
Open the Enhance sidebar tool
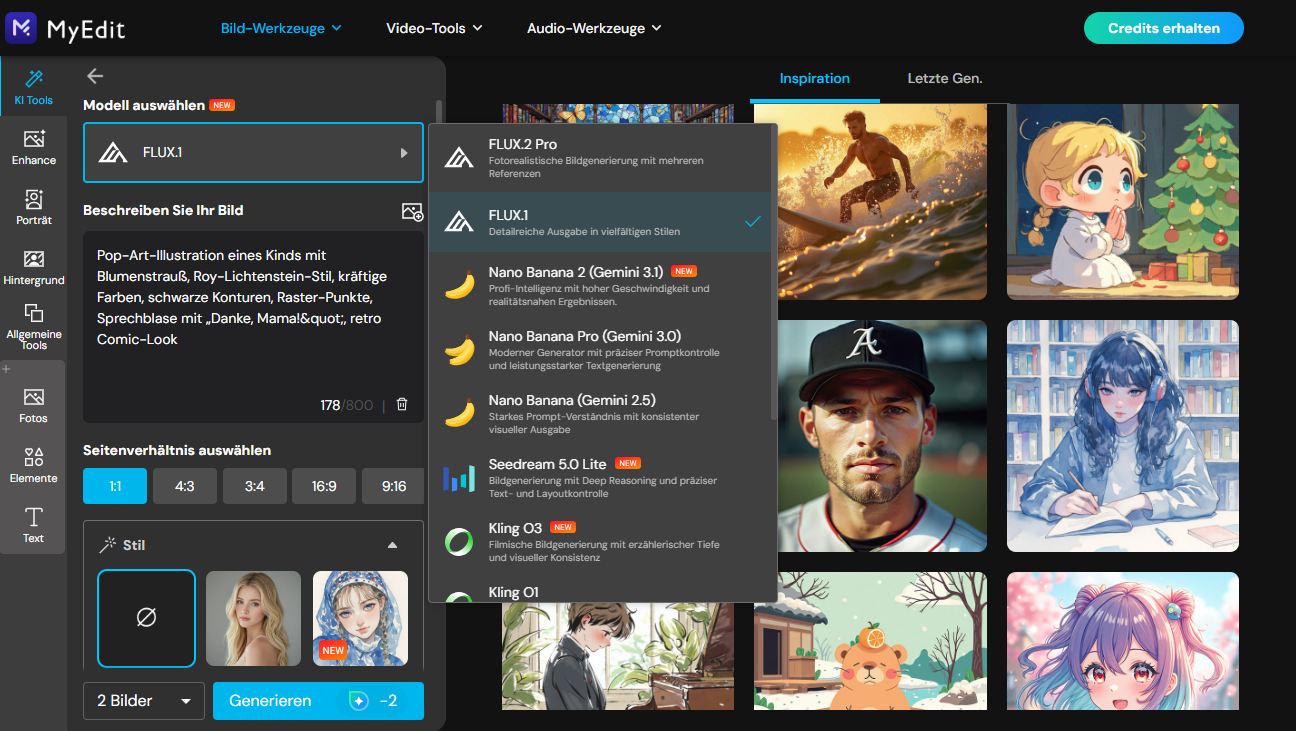33,147
